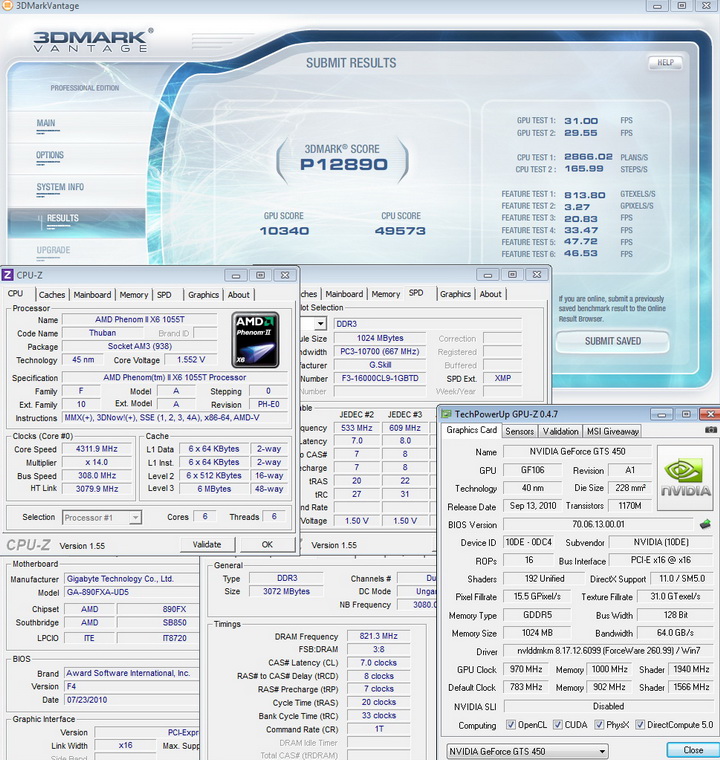Select the Graphics Card tab in GPU-Z
This screenshot has width=720, height=760.
pos(472,430)
